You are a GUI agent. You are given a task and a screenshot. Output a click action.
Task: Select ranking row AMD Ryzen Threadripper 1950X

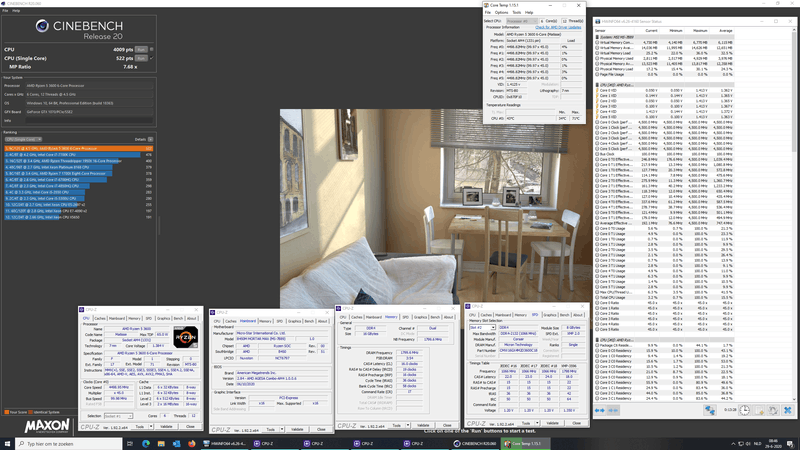click(x=79, y=161)
